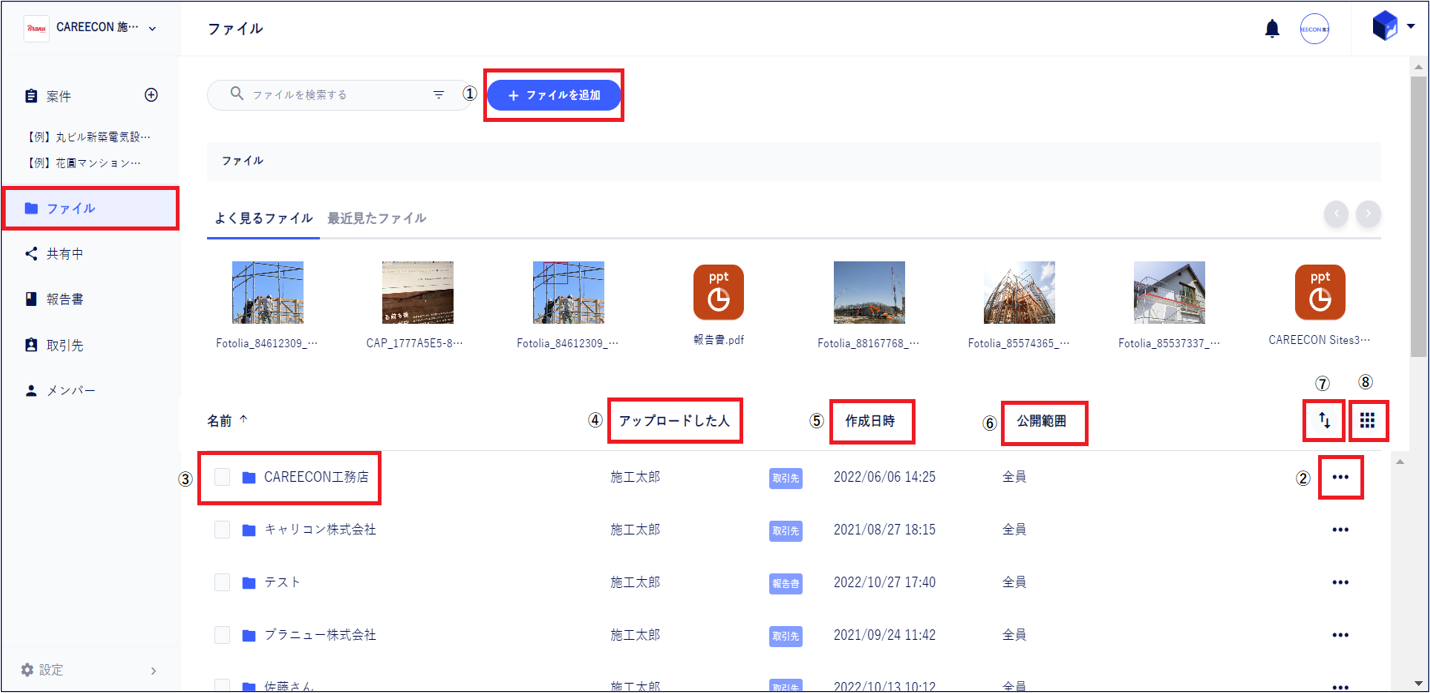The height and width of the screenshot is (693, 1430).
Task: Click the ファイルを検索する search field
Action: click(339, 95)
